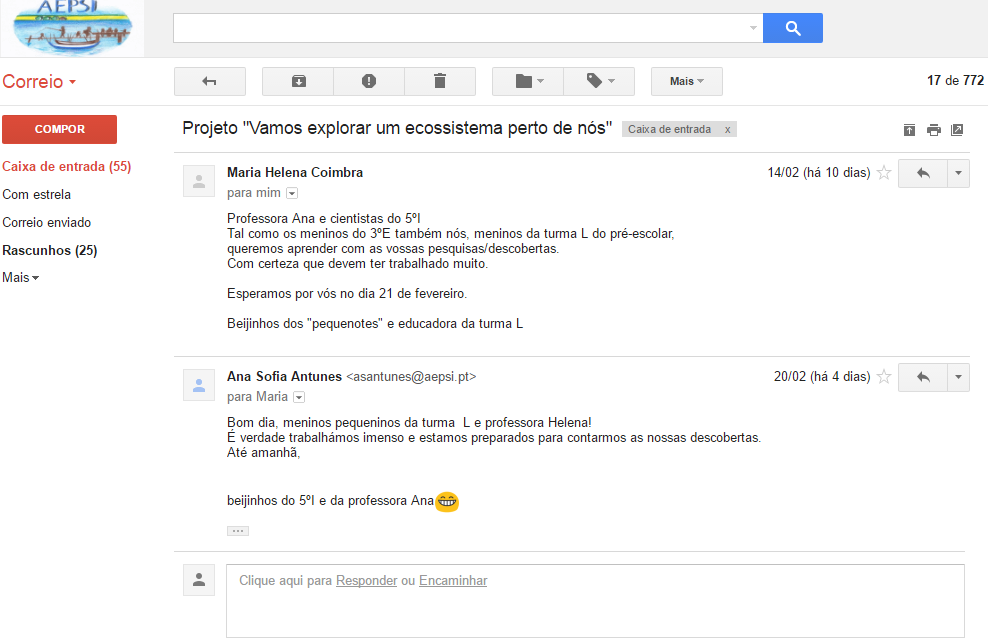Image resolution: width=988 pixels, height=643 pixels.
Task: Print all using the printer icon
Action: tap(933, 130)
